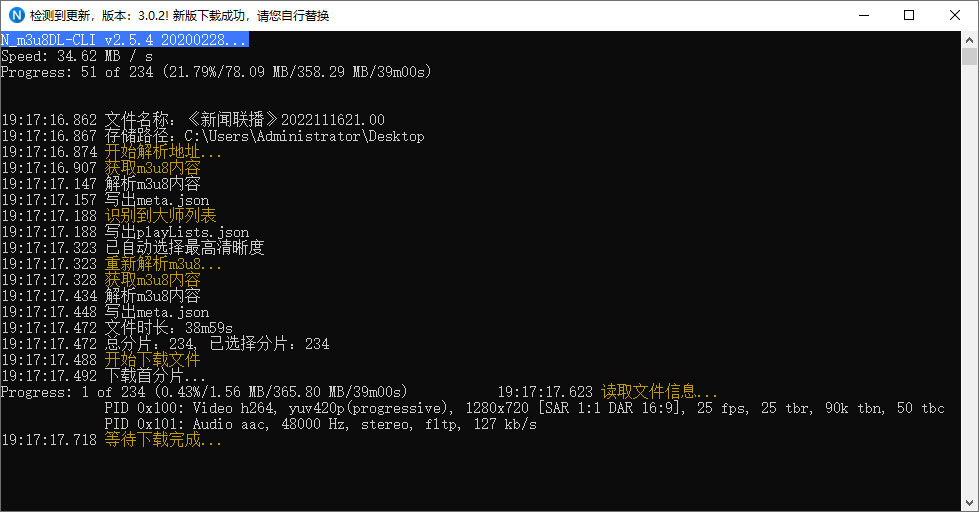This screenshot has width=979, height=512.
Task: Minimize the N_m3u8DL-CLI console window
Action: click(863, 15)
